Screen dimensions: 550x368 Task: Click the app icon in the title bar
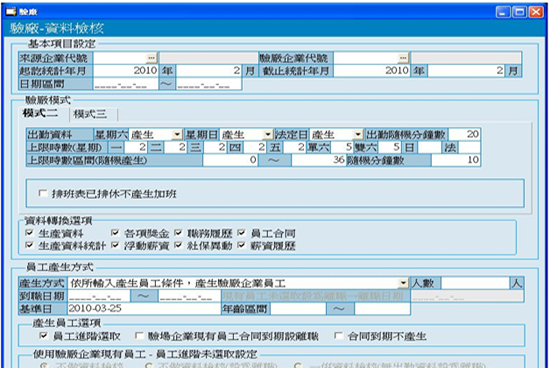tap(11, 12)
